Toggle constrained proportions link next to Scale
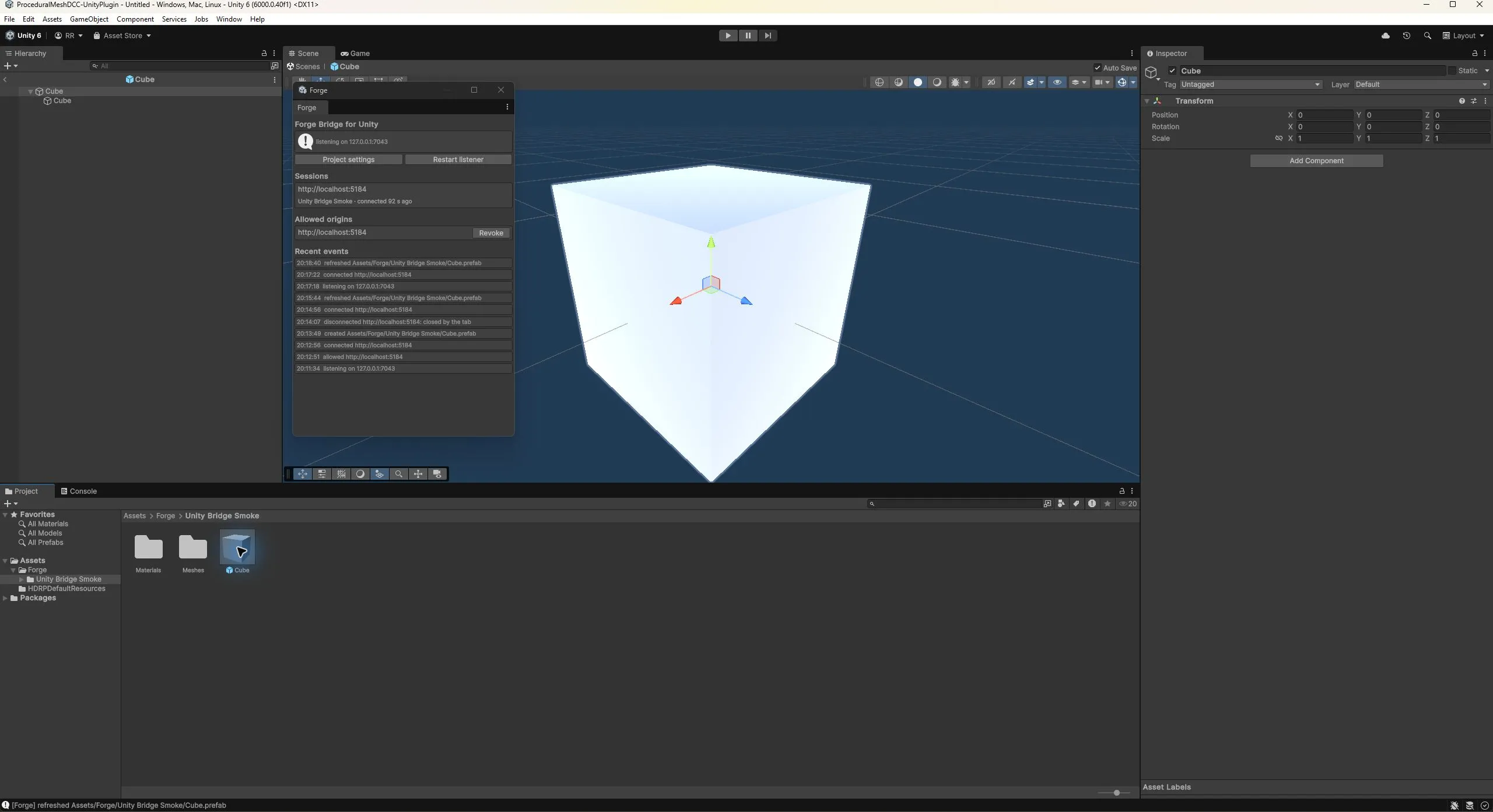Viewport: 1493px width, 812px height. [x=1279, y=138]
